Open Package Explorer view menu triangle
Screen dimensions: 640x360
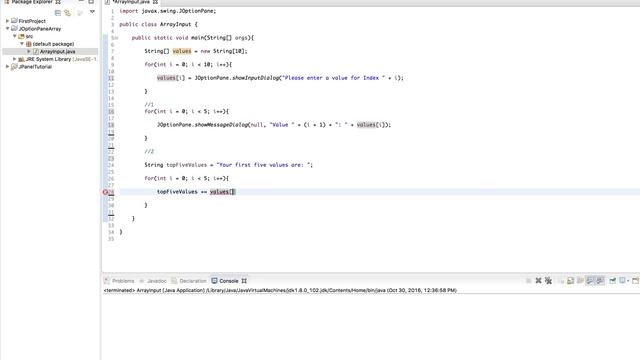92,12
